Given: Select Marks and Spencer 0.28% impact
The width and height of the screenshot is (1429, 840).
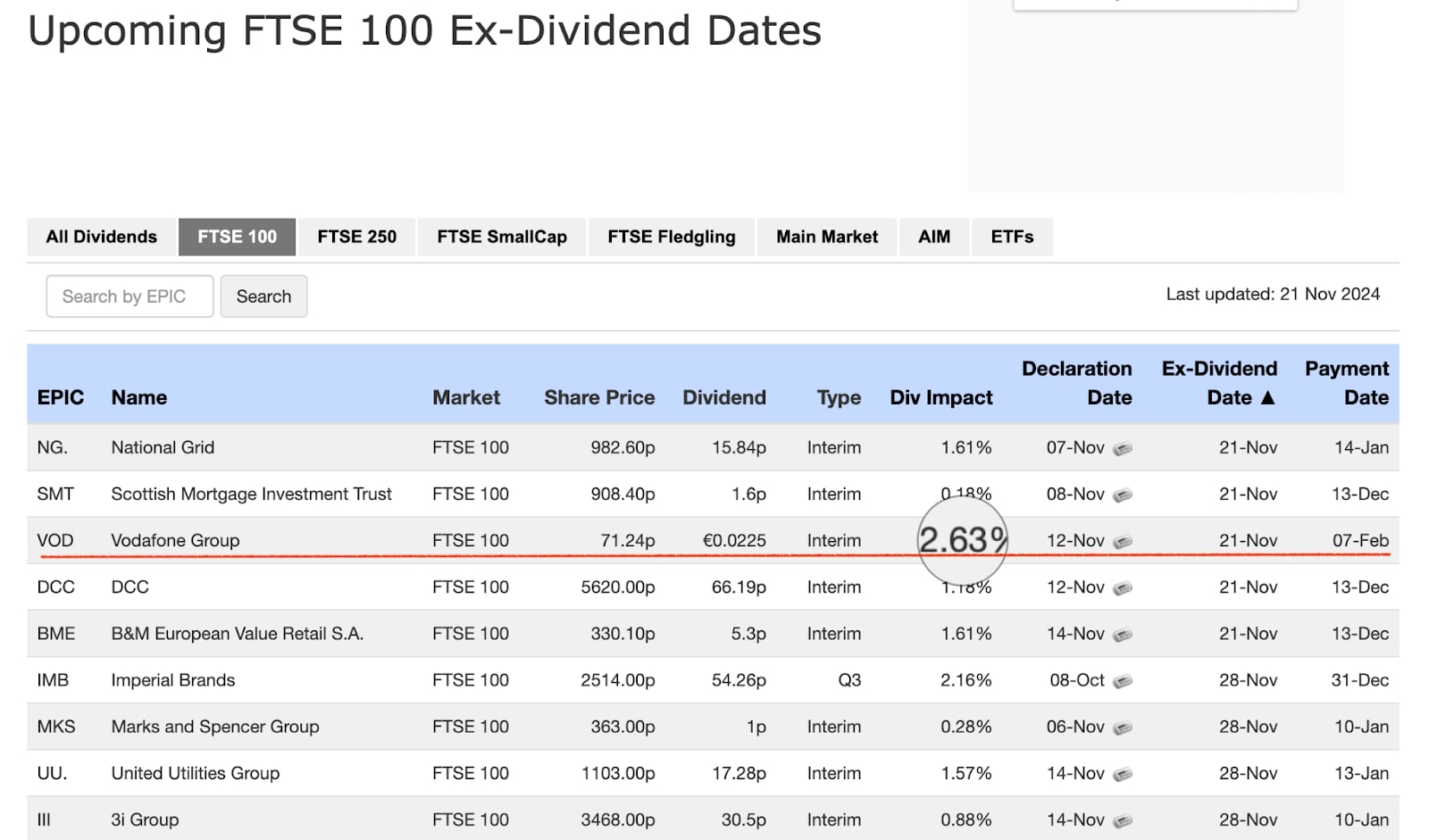Looking at the screenshot, I should tap(965, 727).
